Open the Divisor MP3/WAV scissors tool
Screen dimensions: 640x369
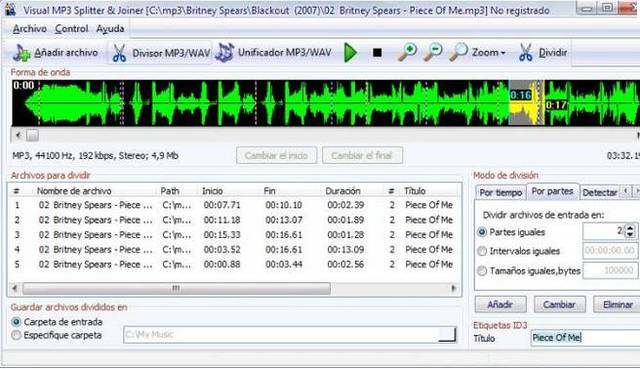pyautogui.click(x=160, y=53)
